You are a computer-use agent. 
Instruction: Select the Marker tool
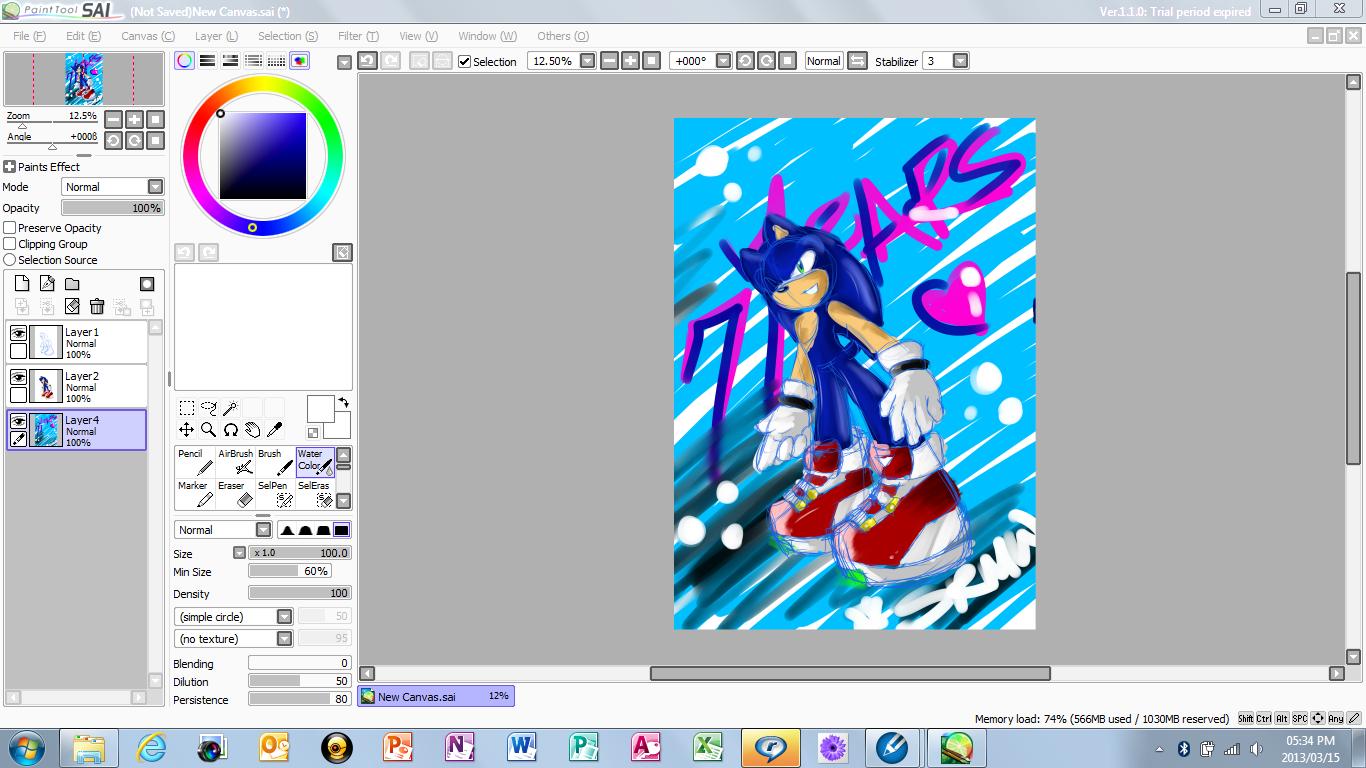pyautogui.click(x=195, y=494)
